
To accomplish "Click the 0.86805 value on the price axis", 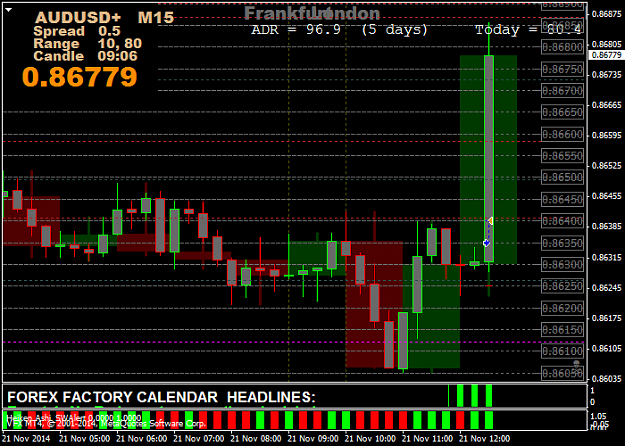I will 607,44.
